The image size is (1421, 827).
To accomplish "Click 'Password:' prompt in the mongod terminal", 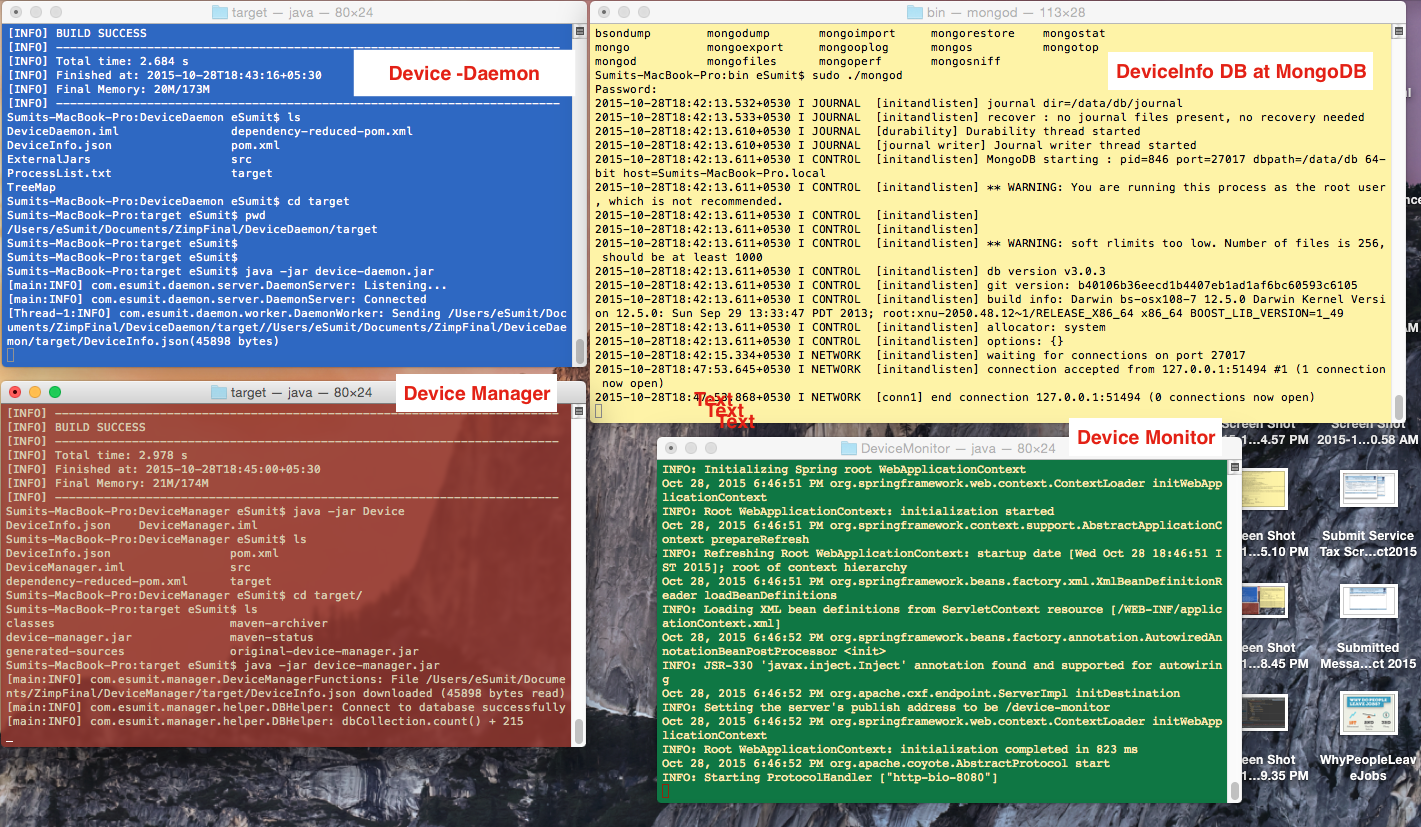I will 626,89.
